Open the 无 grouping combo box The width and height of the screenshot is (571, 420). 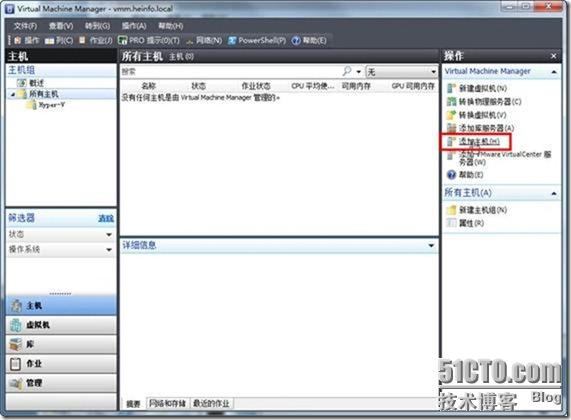pos(401,72)
